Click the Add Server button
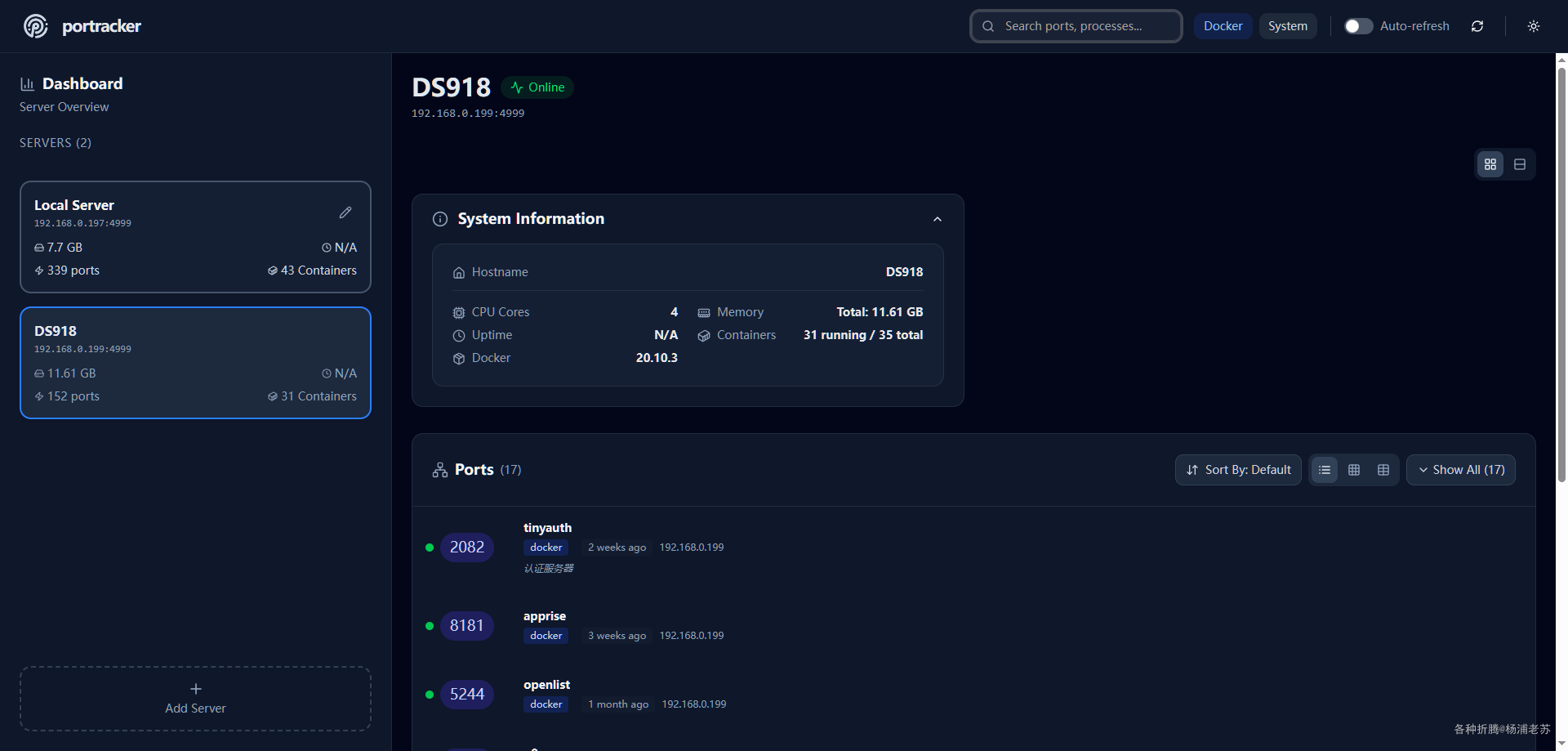The height and width of the screenshot is (751, 1568). point(195,699)
